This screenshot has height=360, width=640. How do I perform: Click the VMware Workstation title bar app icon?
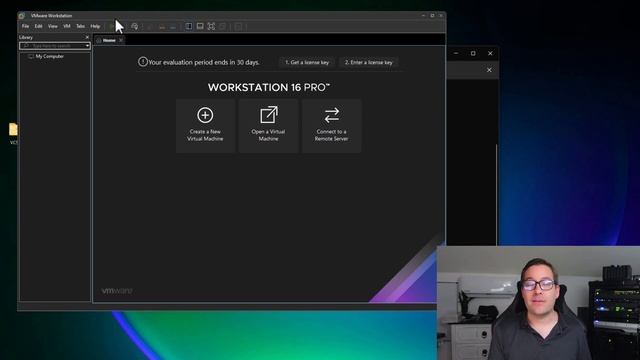point(22,16)
